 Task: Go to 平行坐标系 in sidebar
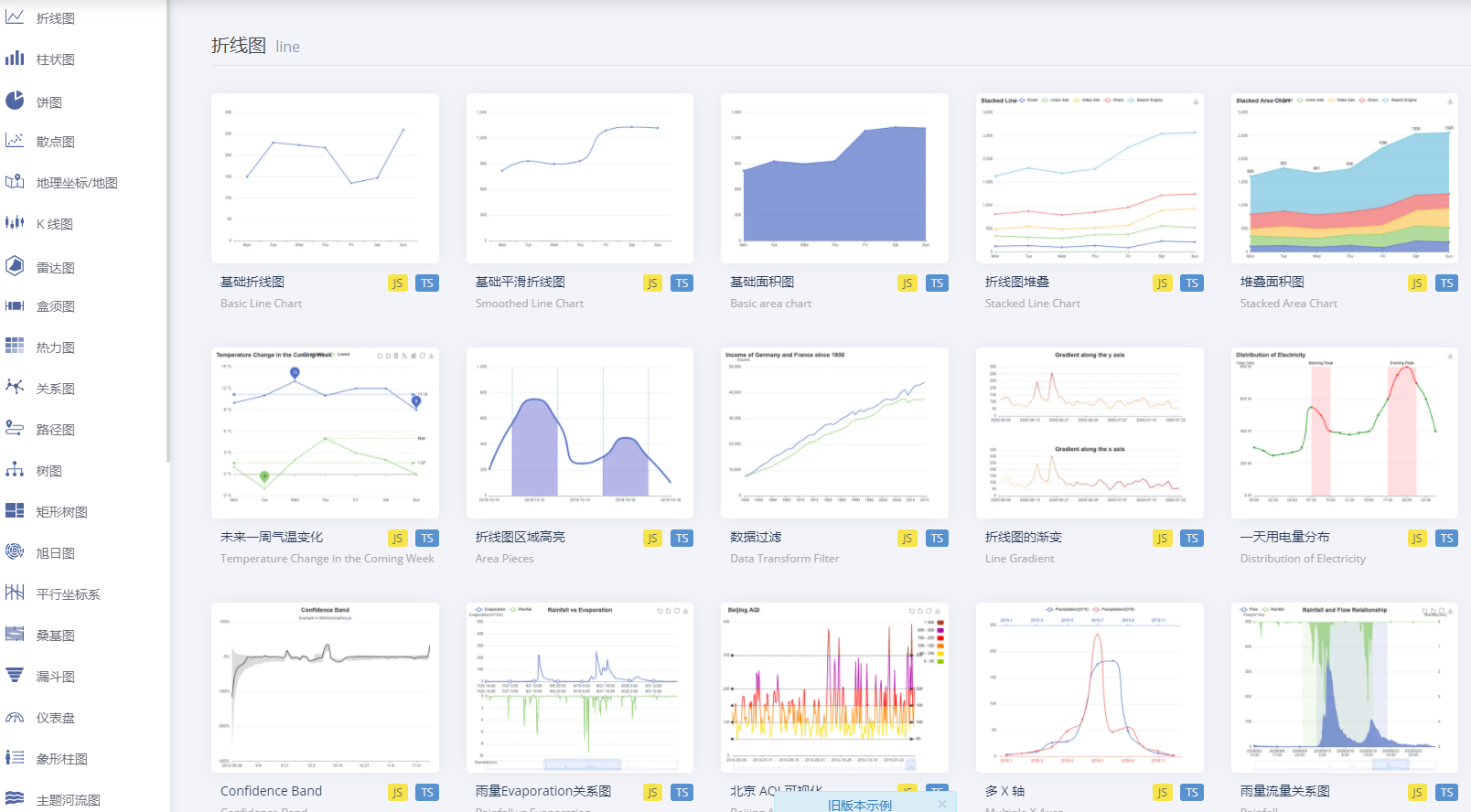coord(68,594)
